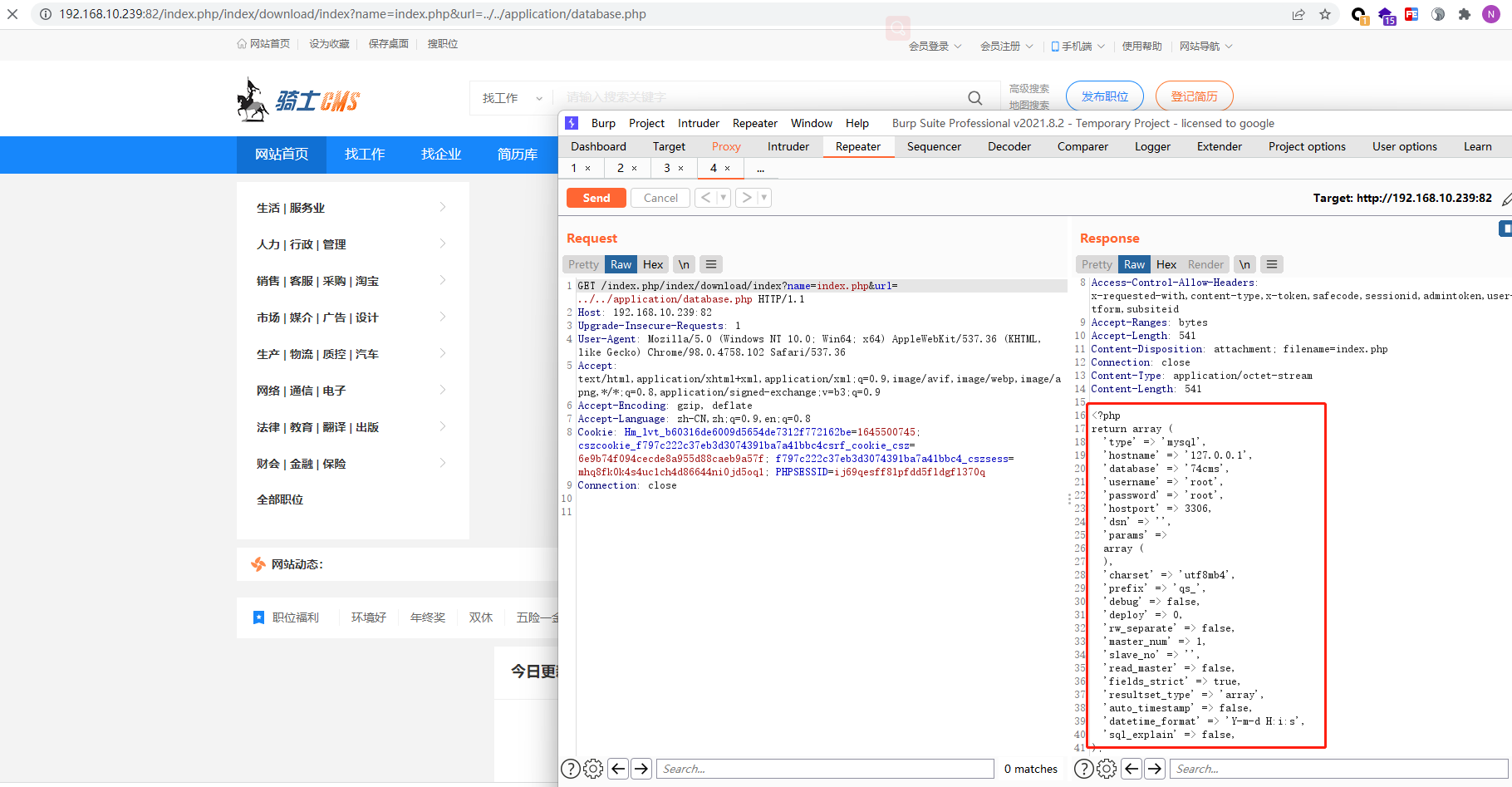The width and height of the screenshot is (1512, 787).
Task: Go to next search match with right arrow
Action: pos(641,769)
